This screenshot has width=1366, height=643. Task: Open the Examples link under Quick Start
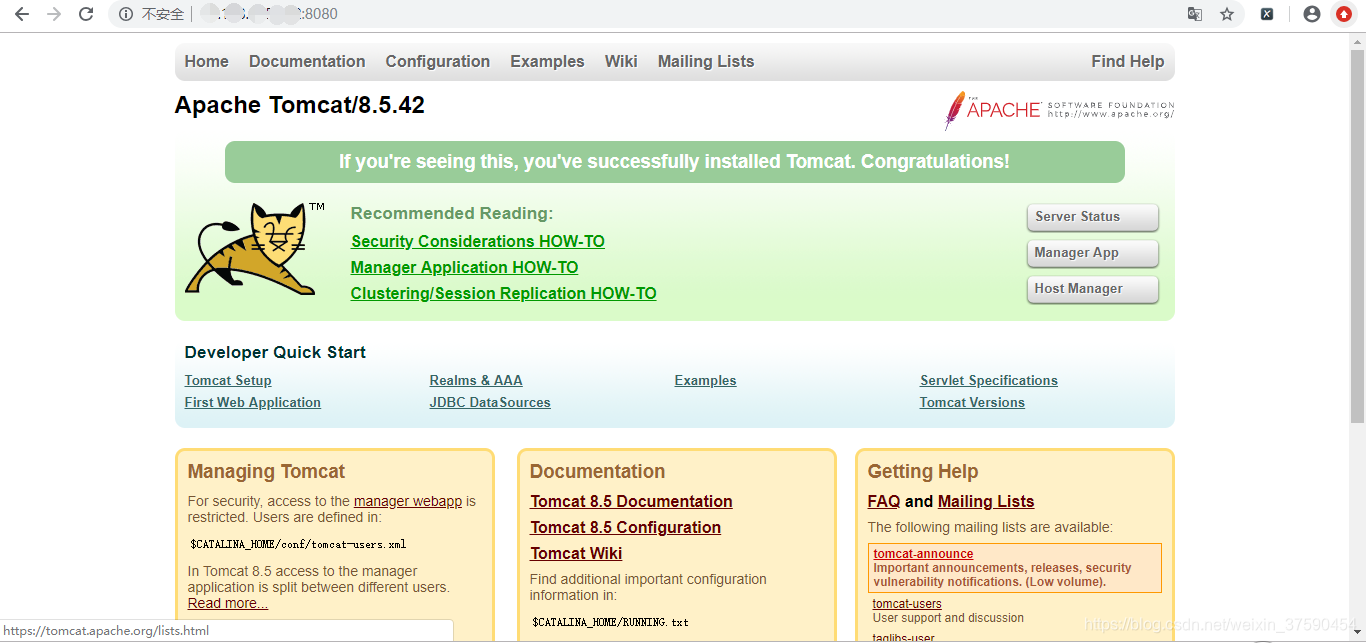tap(705, 380)
